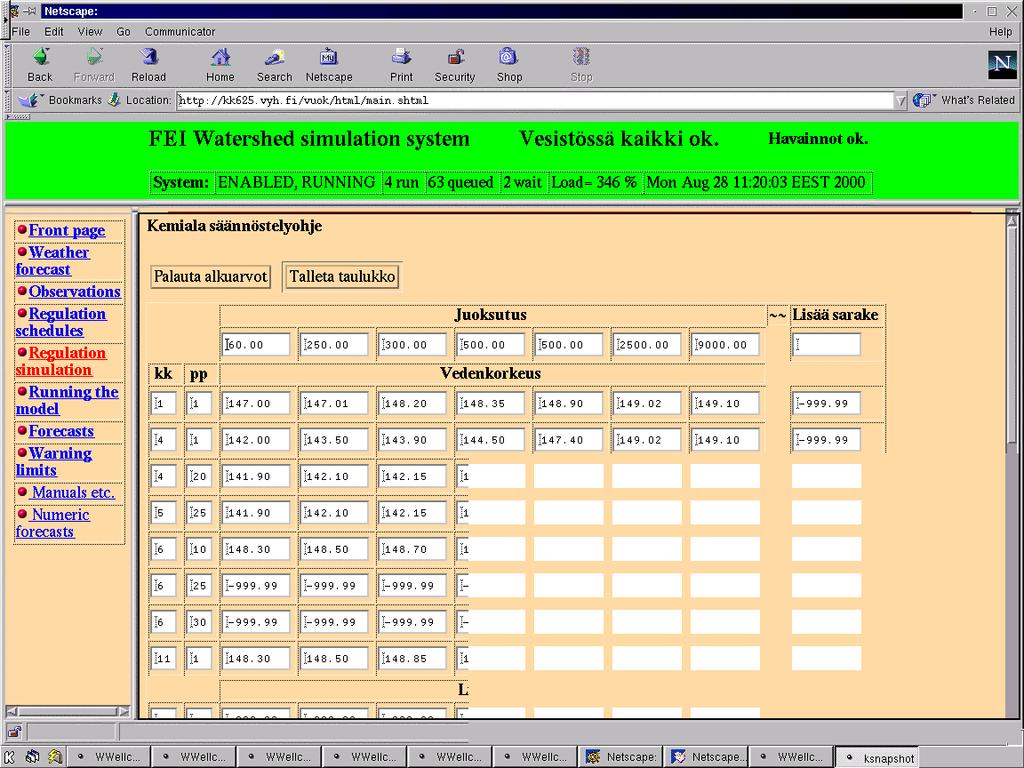Click the empty Lisää sarake field
The image size is (1024, 768).
coord(826,345)
